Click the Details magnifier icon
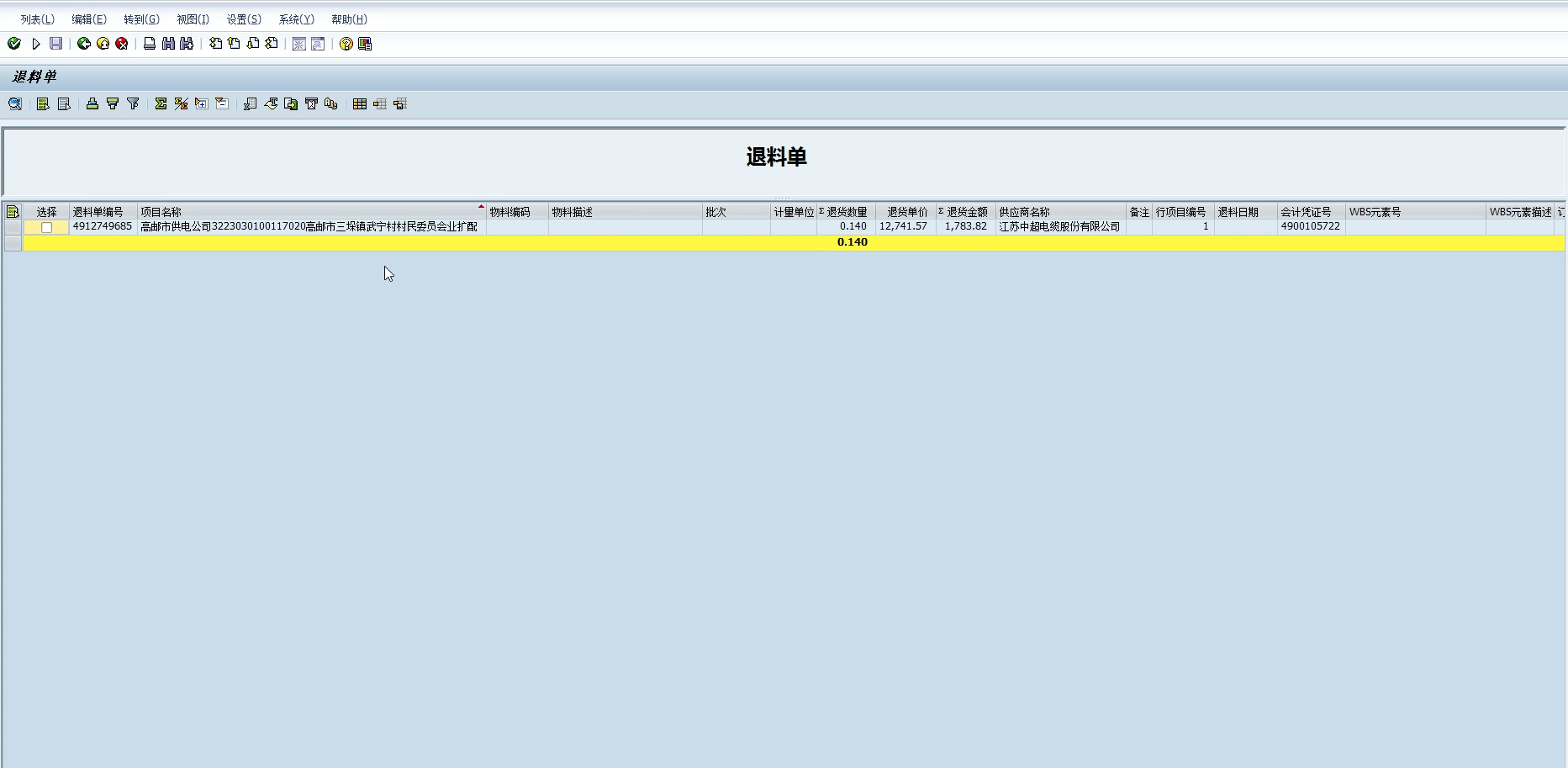 click(x=15, y=104)
